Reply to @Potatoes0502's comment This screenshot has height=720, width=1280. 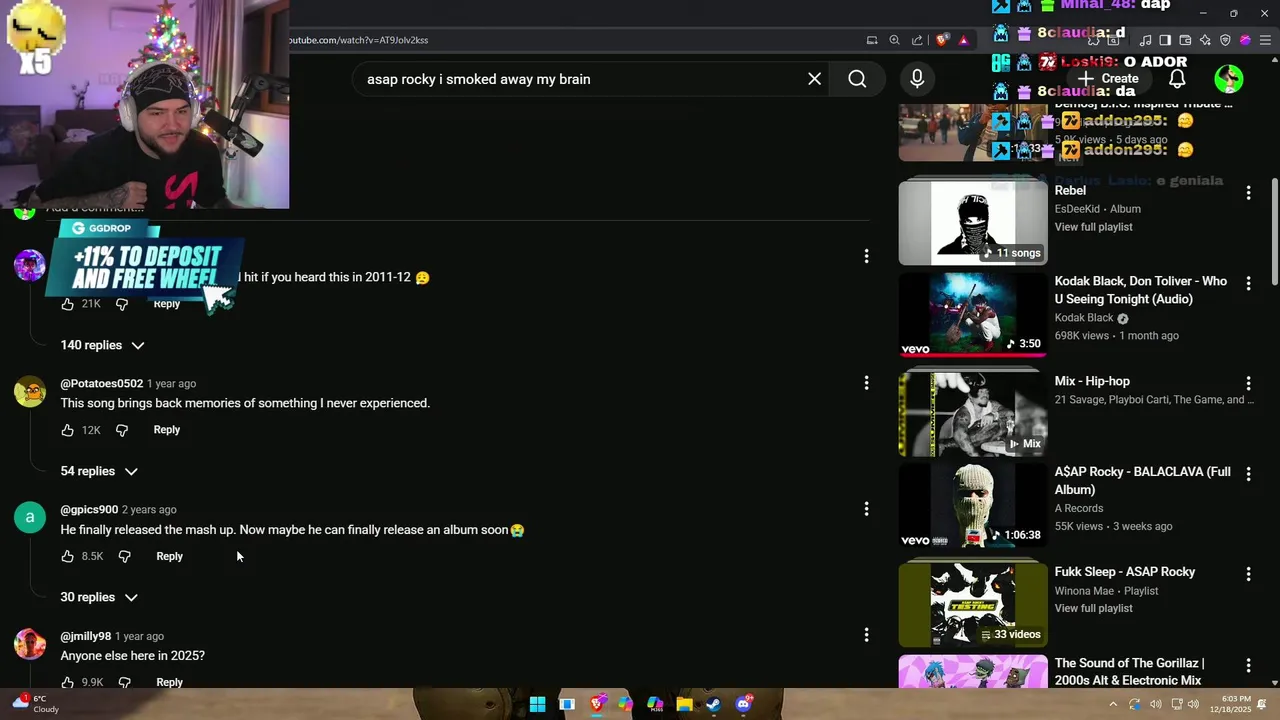tap(167, 430)
